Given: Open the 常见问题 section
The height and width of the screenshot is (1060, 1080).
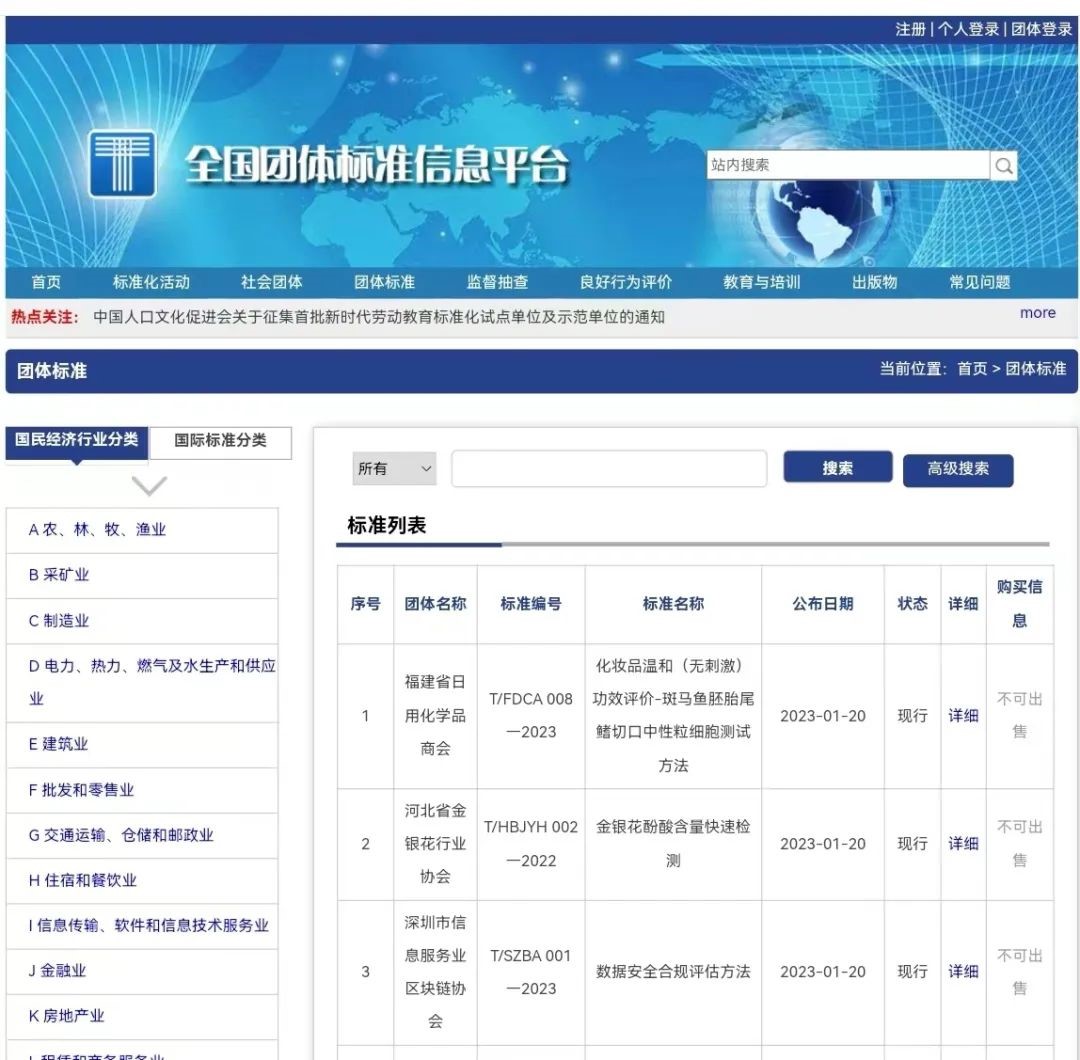Looking at the screenshot, I should pos(979,281).
